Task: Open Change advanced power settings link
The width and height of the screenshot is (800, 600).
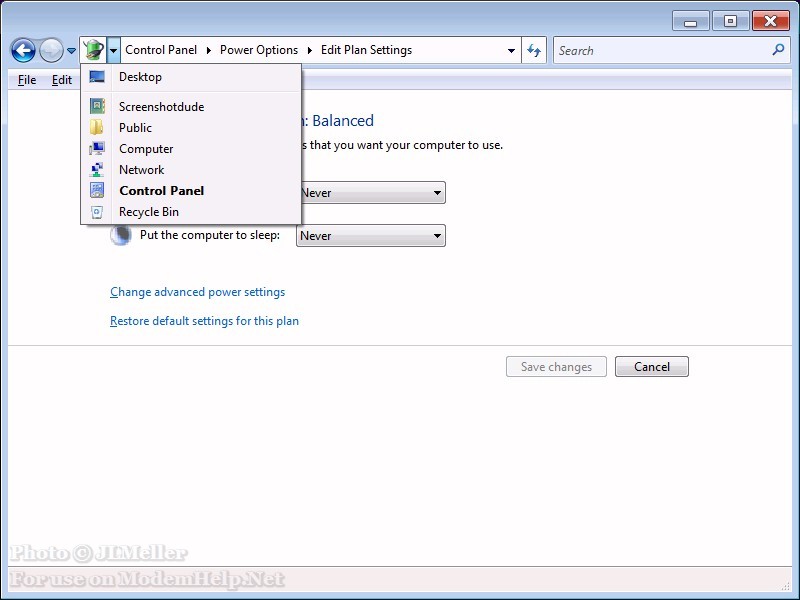Action: coord(197,292)
